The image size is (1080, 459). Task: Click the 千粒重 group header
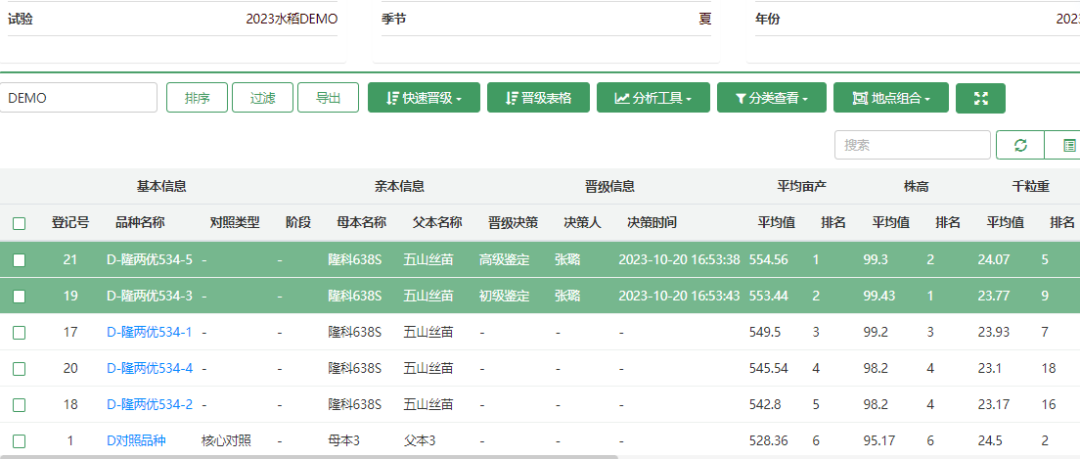point(1030,186)
